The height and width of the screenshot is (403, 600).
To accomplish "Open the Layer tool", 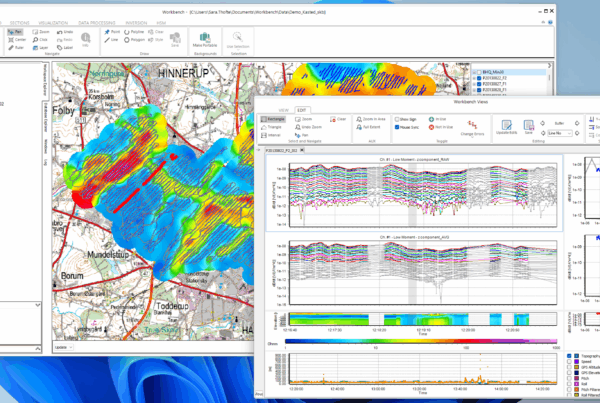I will pos(40,48).
